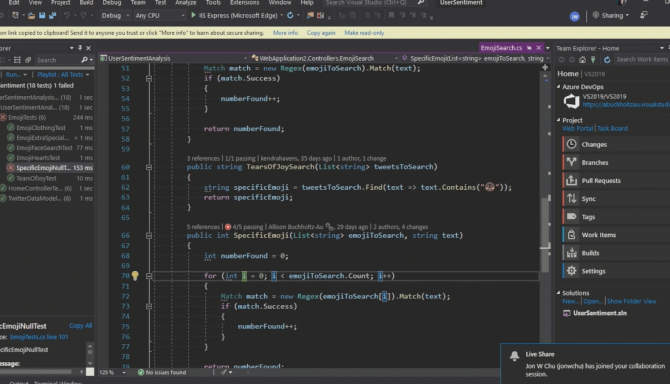
Task: Open the Debug configuration dropdown
Action: [x=115, y=15]
